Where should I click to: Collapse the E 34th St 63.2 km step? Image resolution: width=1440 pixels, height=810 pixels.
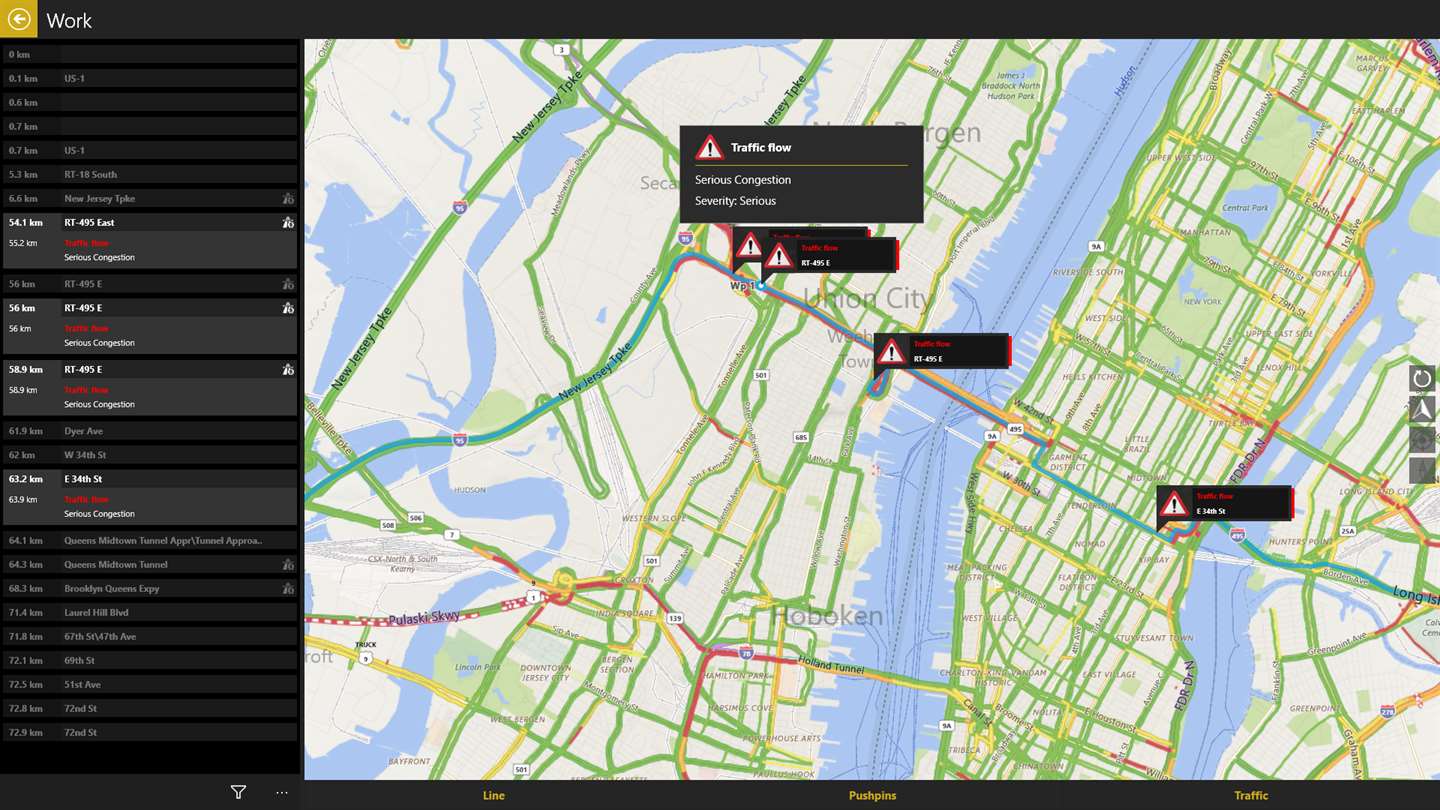click(150, 479)
